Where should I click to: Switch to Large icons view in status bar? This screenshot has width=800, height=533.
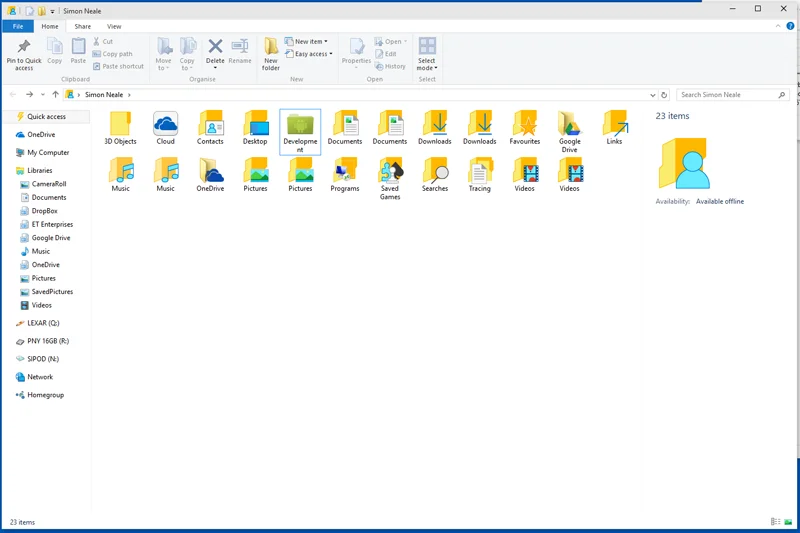[x=788, y=521]
